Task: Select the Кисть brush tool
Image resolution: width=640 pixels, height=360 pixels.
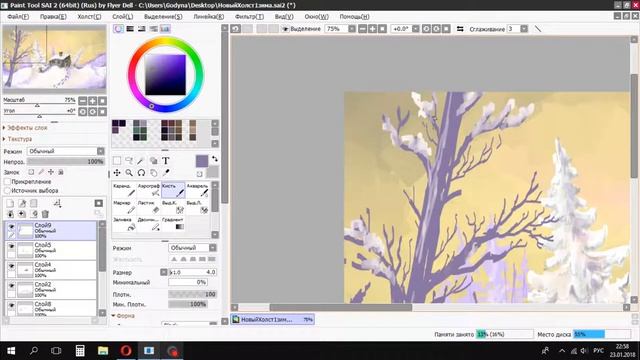Action: pos(173,190)
